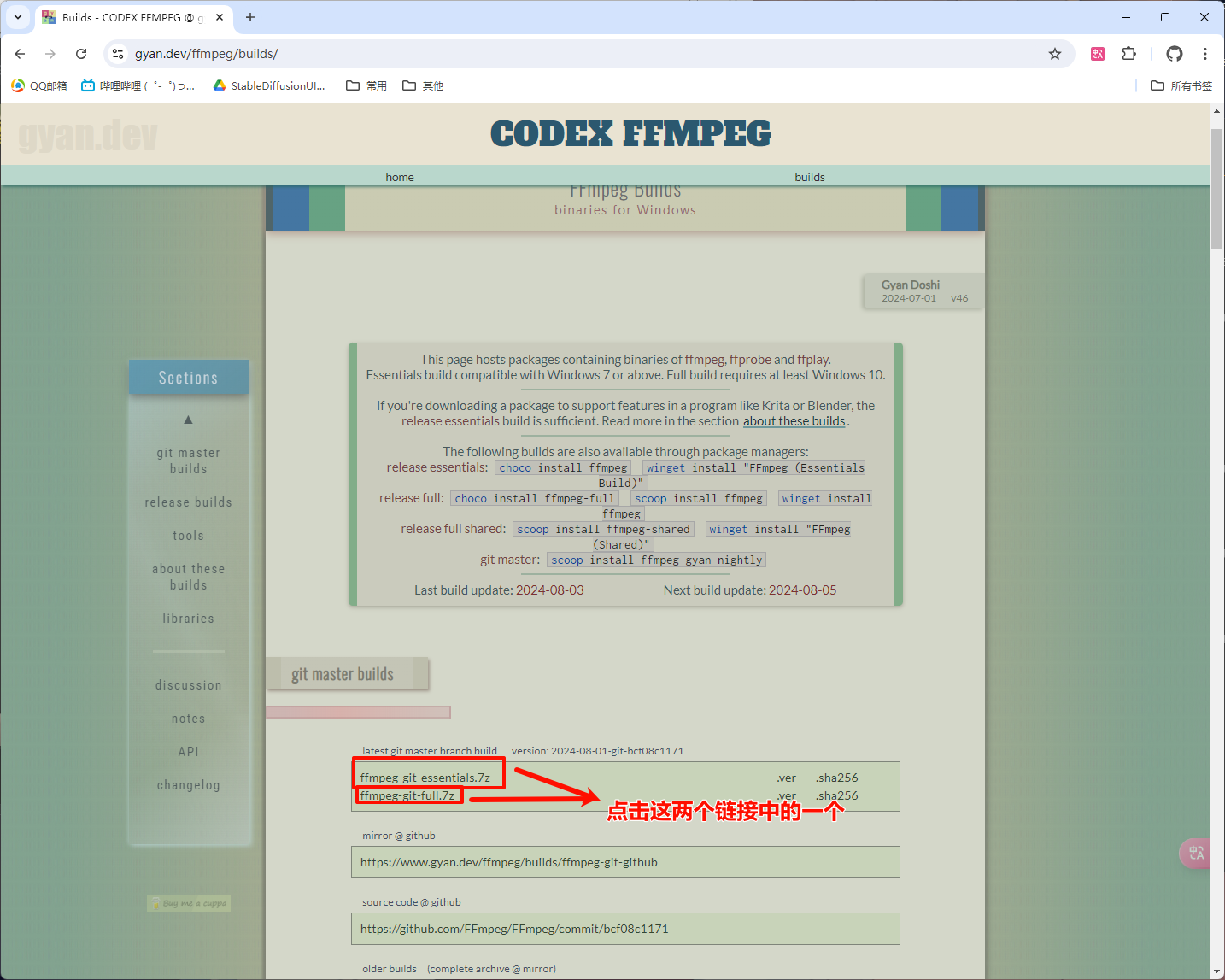This screenshot has width=1225, height=980.
Task: Close the Builds - CODEX FFMPEG tab
Action: (x=220, y=17)
